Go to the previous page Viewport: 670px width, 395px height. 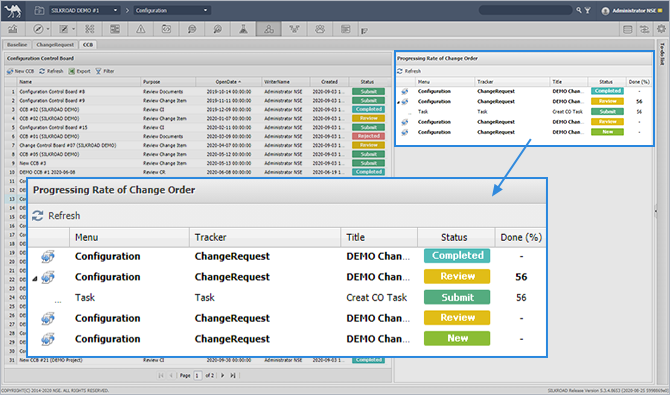[171, 375]
